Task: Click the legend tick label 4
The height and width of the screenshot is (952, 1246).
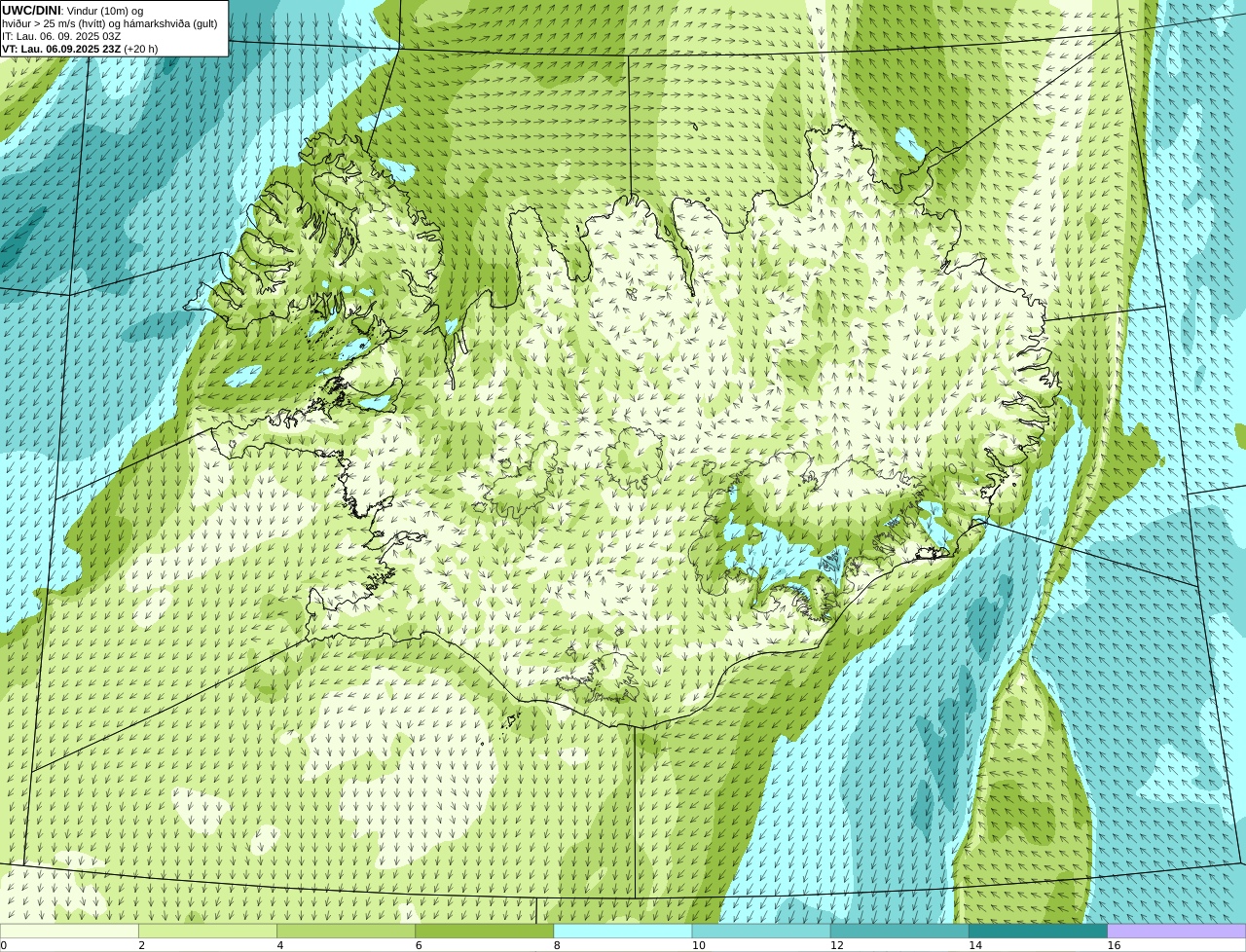Action: click(x=280, y=945)
